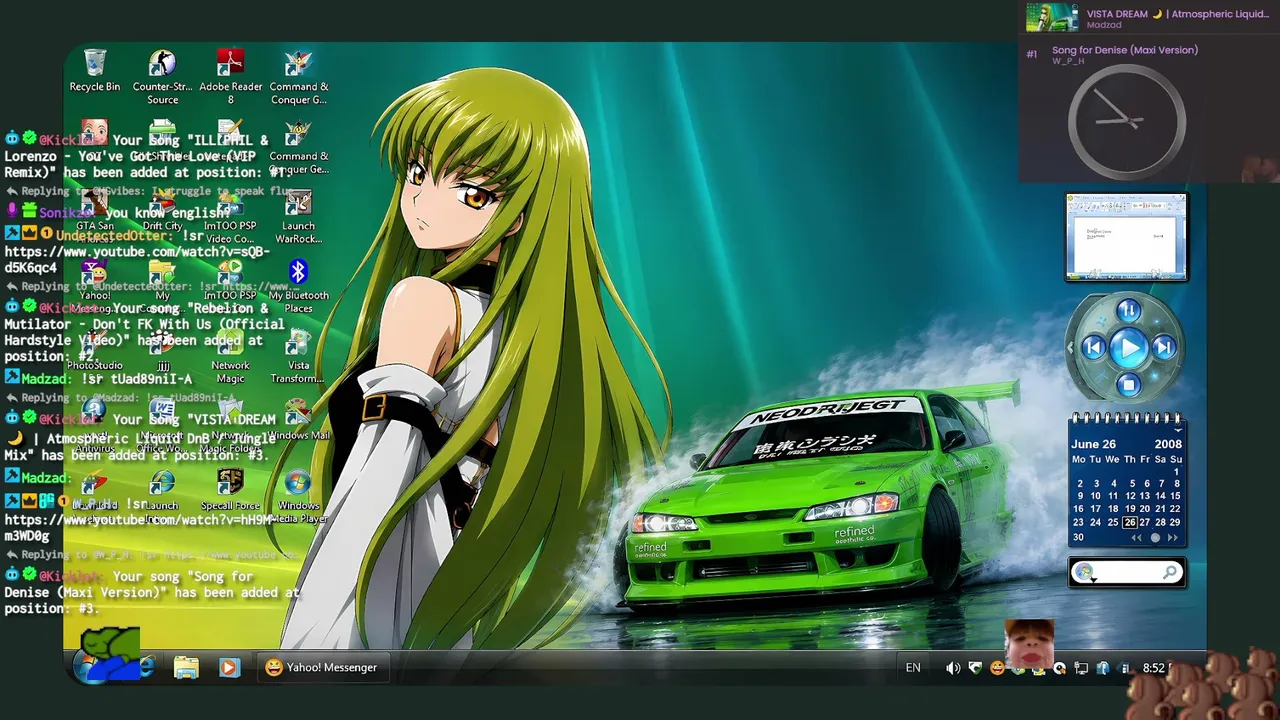This screenshot has width=1280, height=720.
Task: Skip to next track in media gadget
Action: pyautogui.click(x=1164, y=348)
